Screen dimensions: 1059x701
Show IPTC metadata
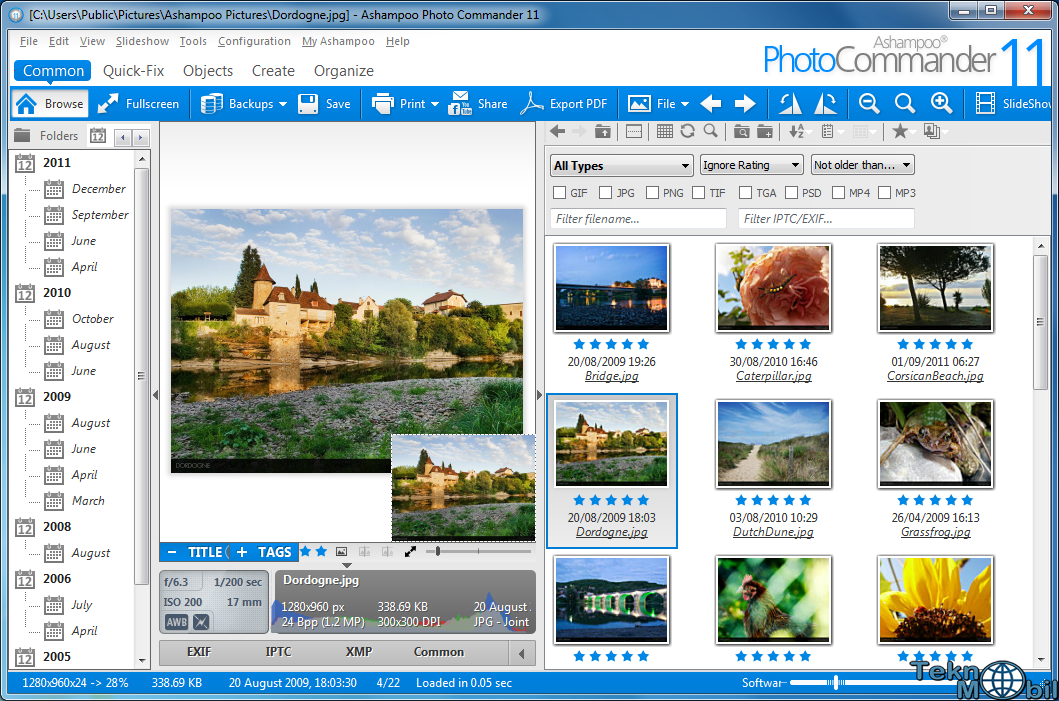click(278, 652)
